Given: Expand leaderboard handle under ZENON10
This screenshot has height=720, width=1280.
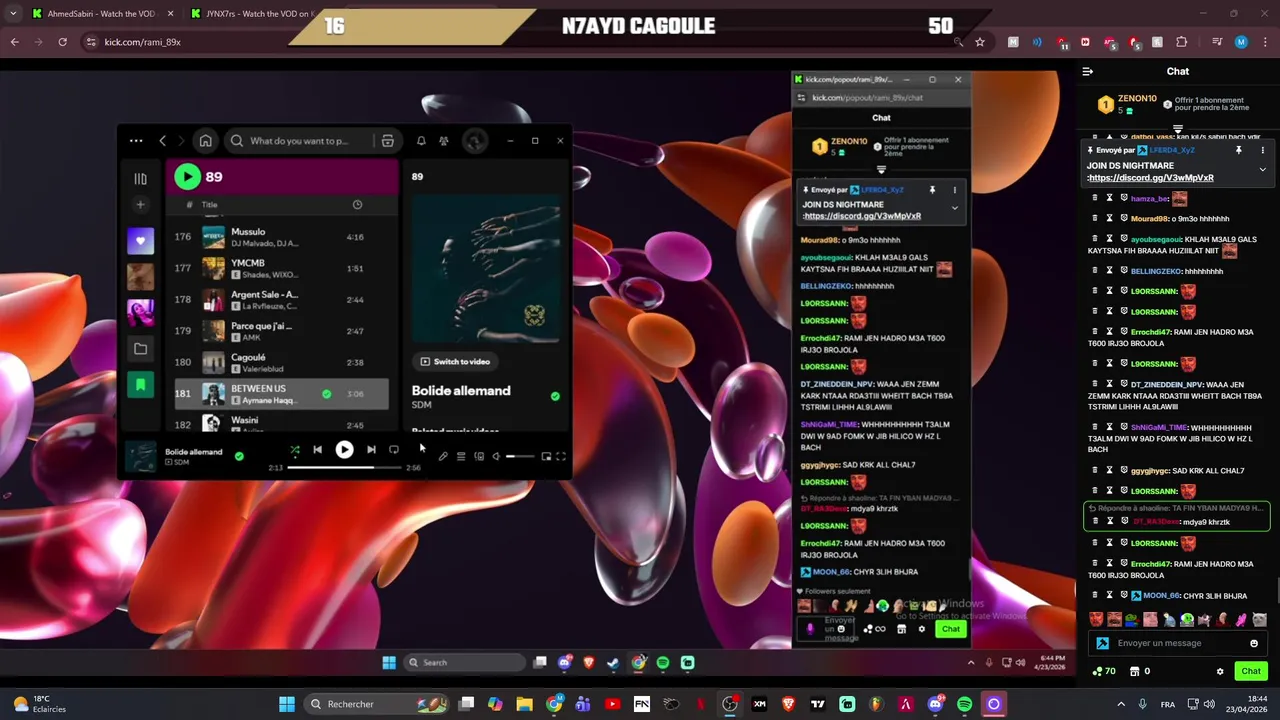Looking at the screenshot, I should tap(1178, 130).
